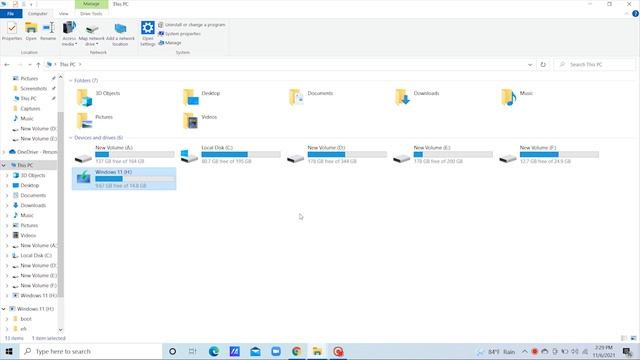Open the address bar history dropdown
The height and width of the screenshot is (360, 640).
pos(530,64)
